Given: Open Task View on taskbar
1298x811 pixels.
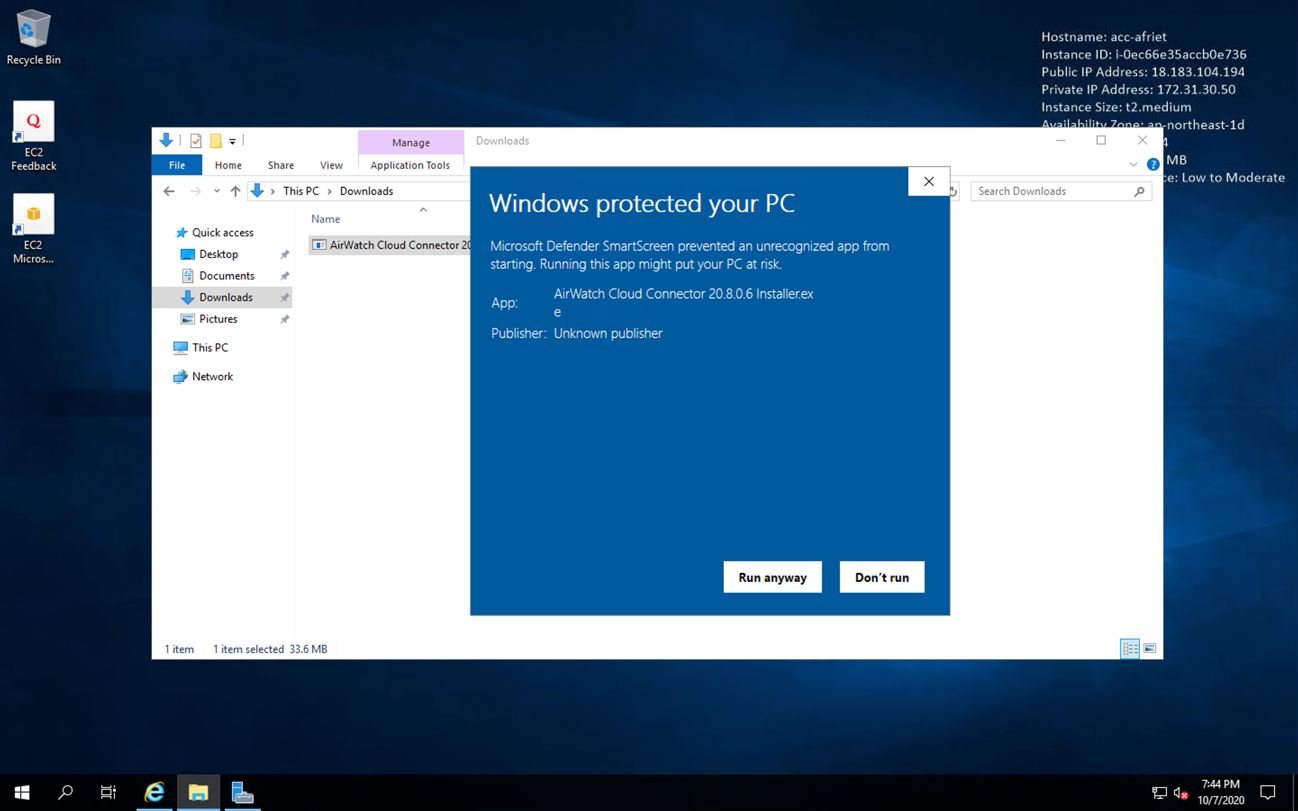Looking at the screenshot, I should click(x=109, y=792).
